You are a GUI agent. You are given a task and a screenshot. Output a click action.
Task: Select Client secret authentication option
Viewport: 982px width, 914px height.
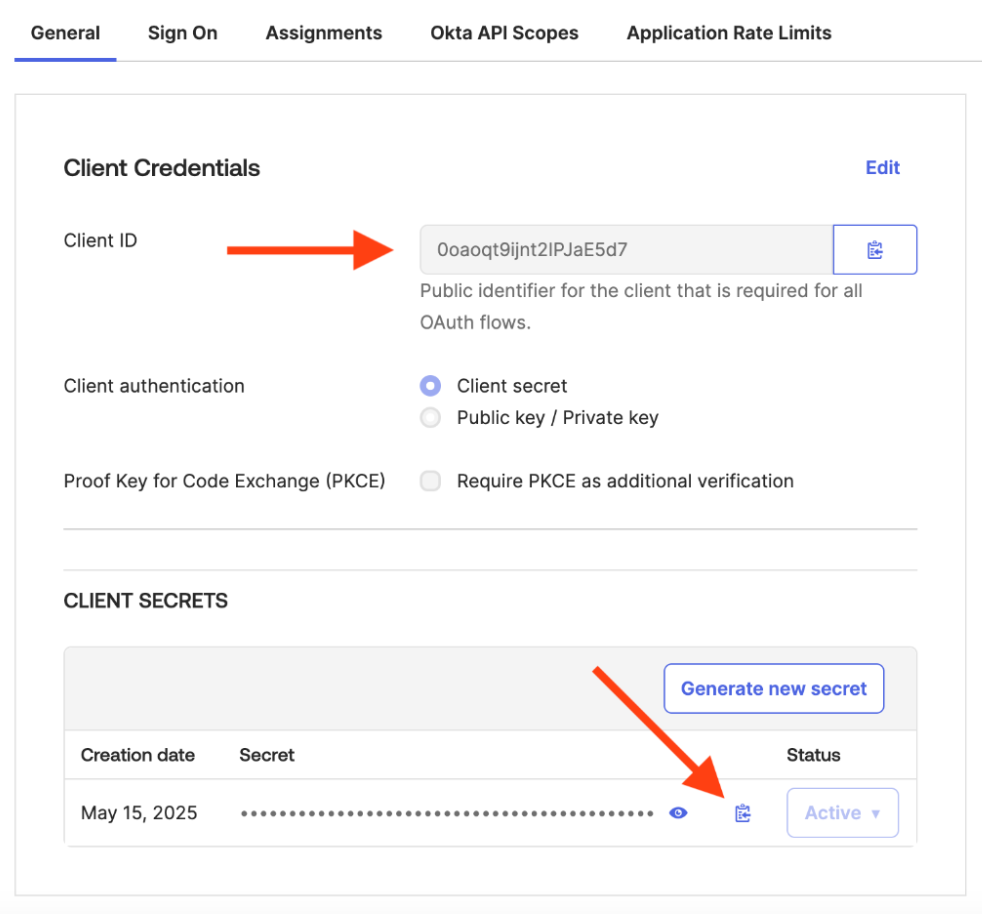coord(431,386)
